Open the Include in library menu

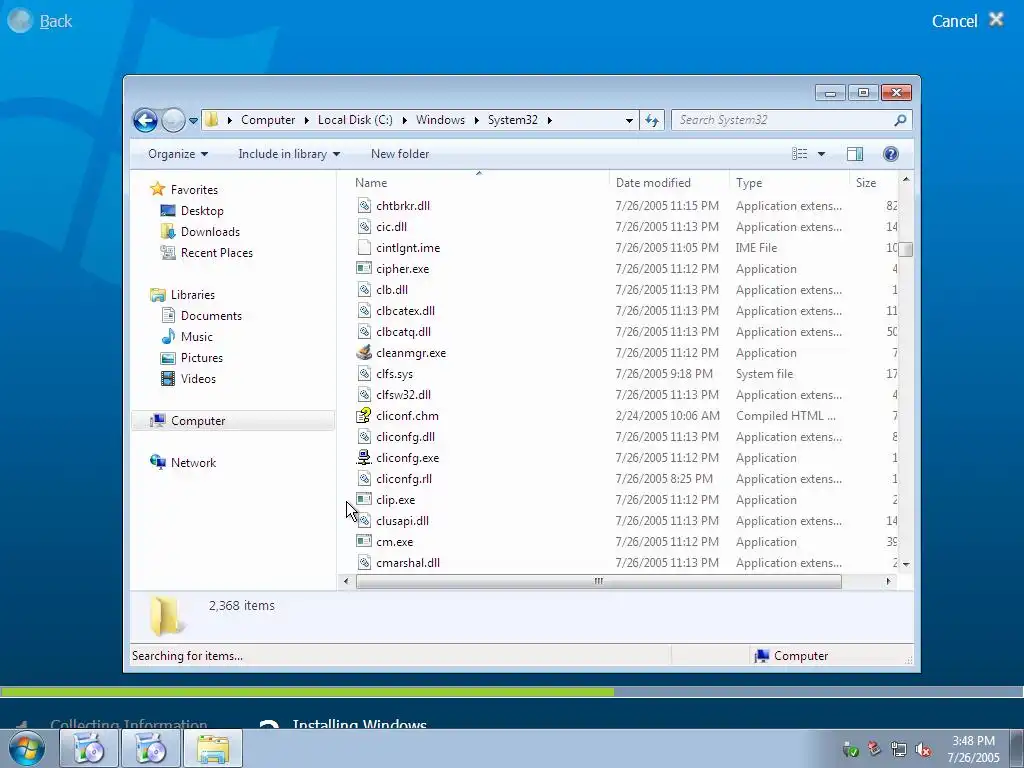[x=289, y=154]
